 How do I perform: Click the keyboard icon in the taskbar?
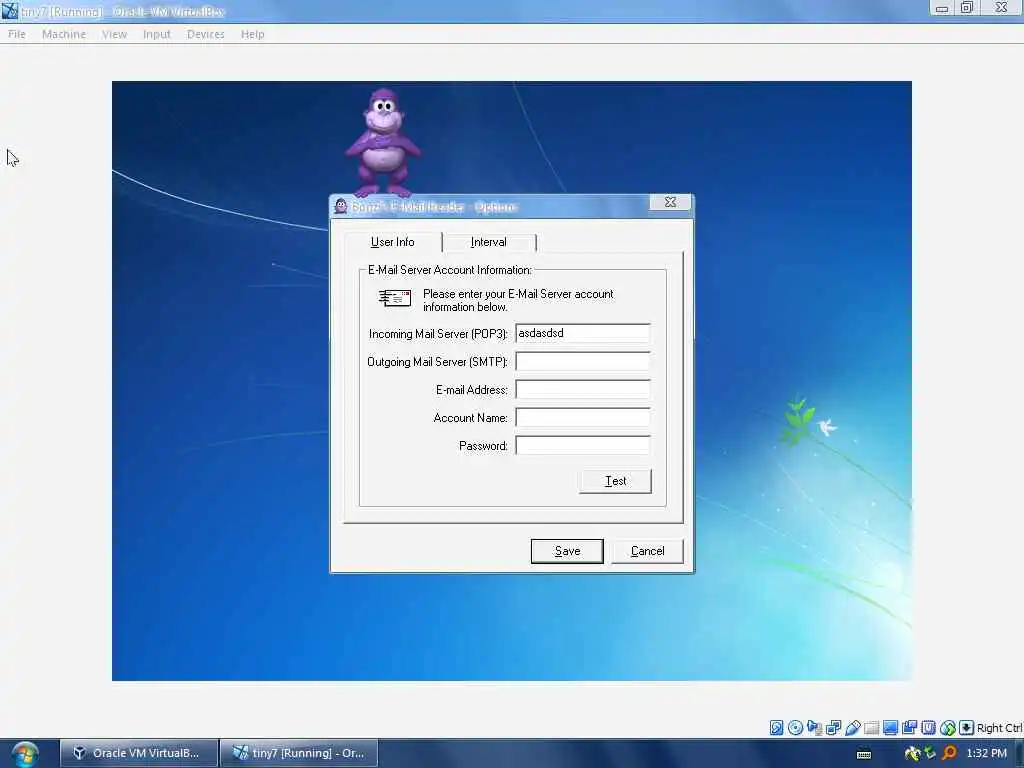864,754
